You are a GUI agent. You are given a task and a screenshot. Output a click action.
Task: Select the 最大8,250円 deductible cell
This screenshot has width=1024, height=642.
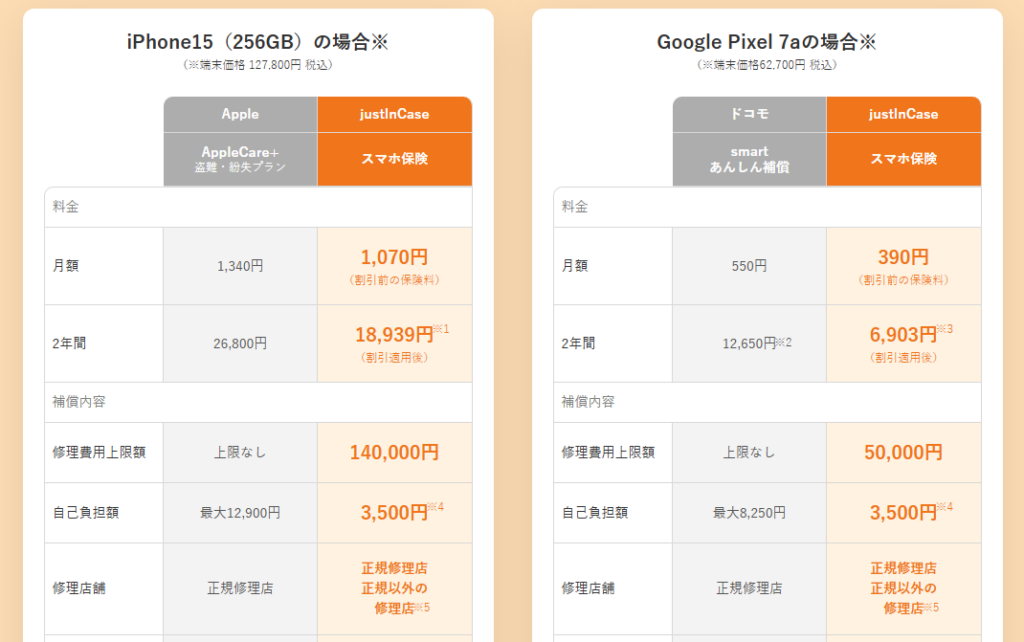[x=749, y=513]
